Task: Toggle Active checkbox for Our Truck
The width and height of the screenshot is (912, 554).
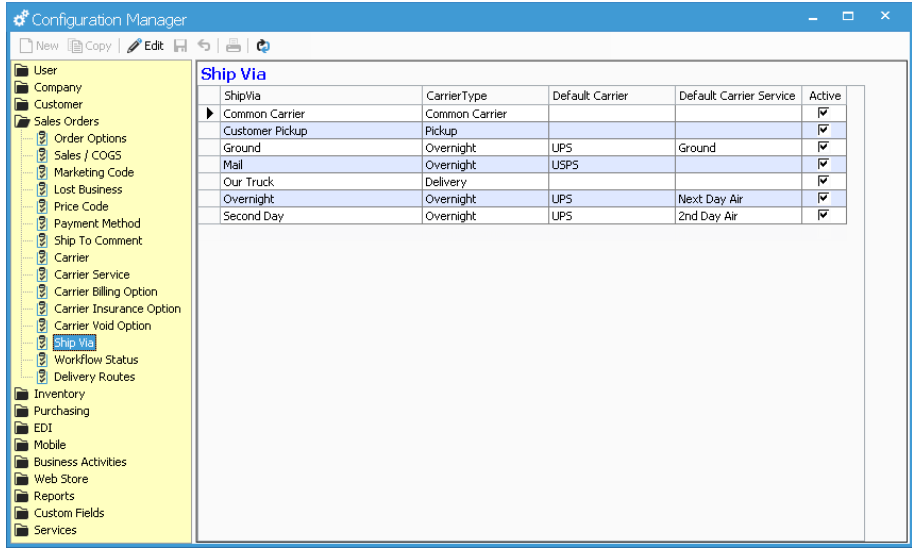Action: point(823,180)
